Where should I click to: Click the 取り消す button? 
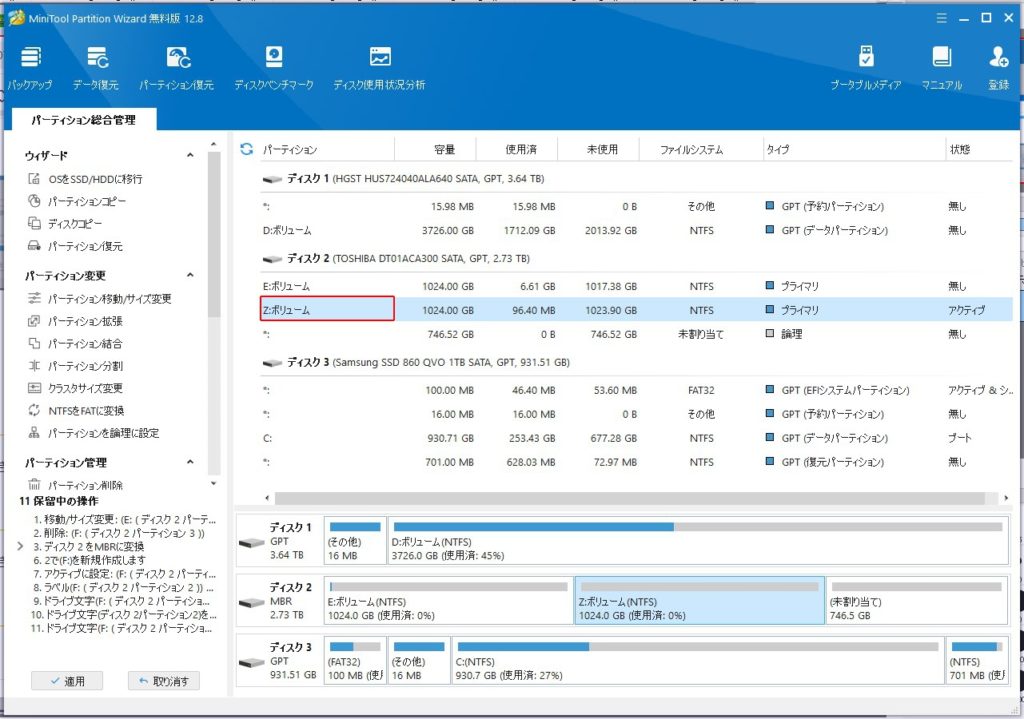164,681
